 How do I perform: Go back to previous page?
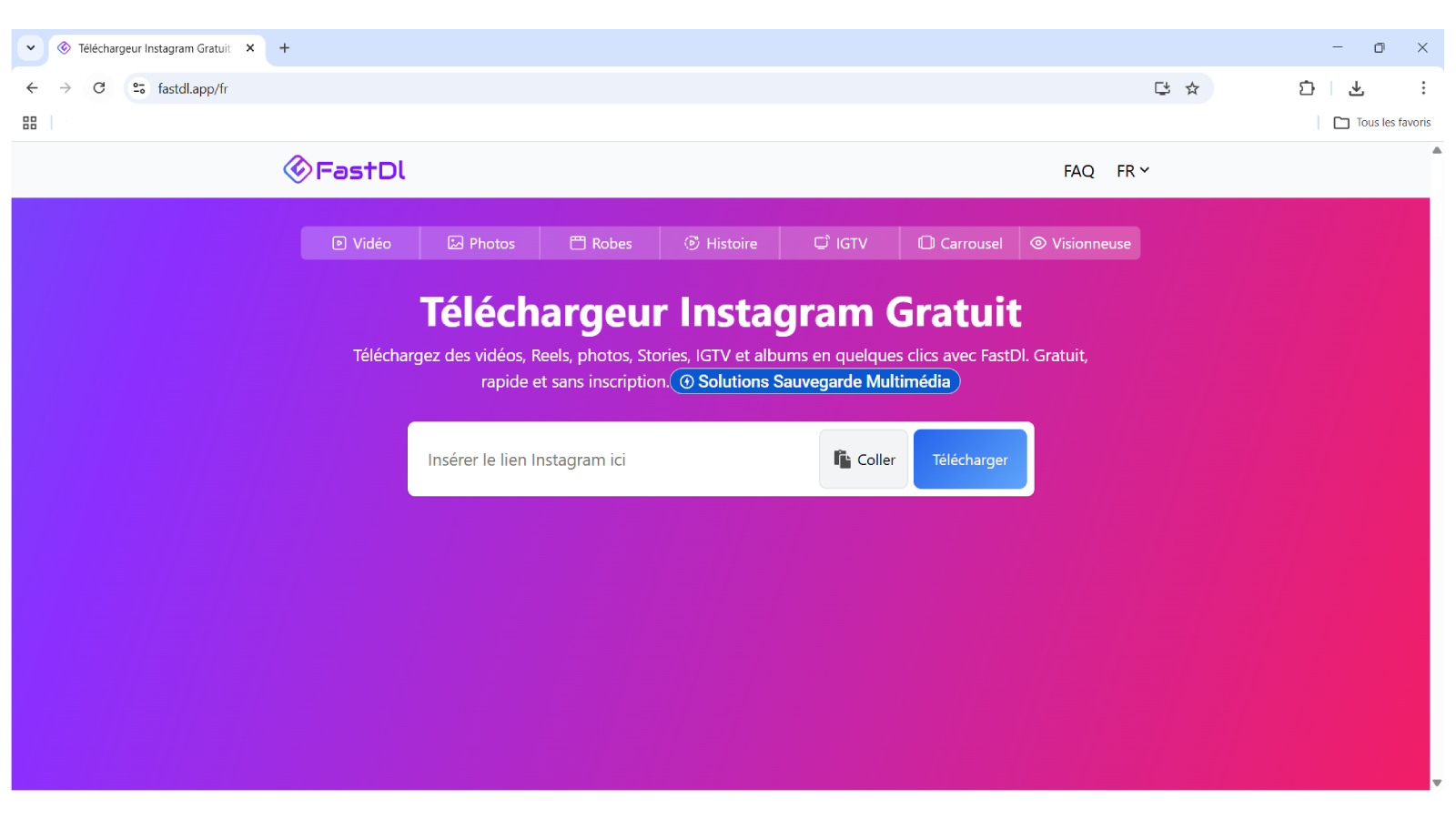pos(32,88)
